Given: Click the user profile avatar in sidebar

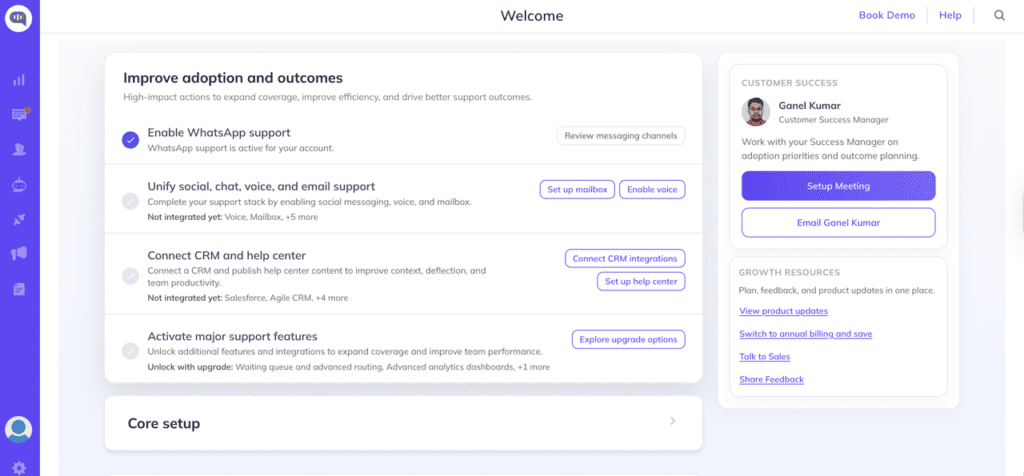Looking at the screenshot, I should pos(18,430).
